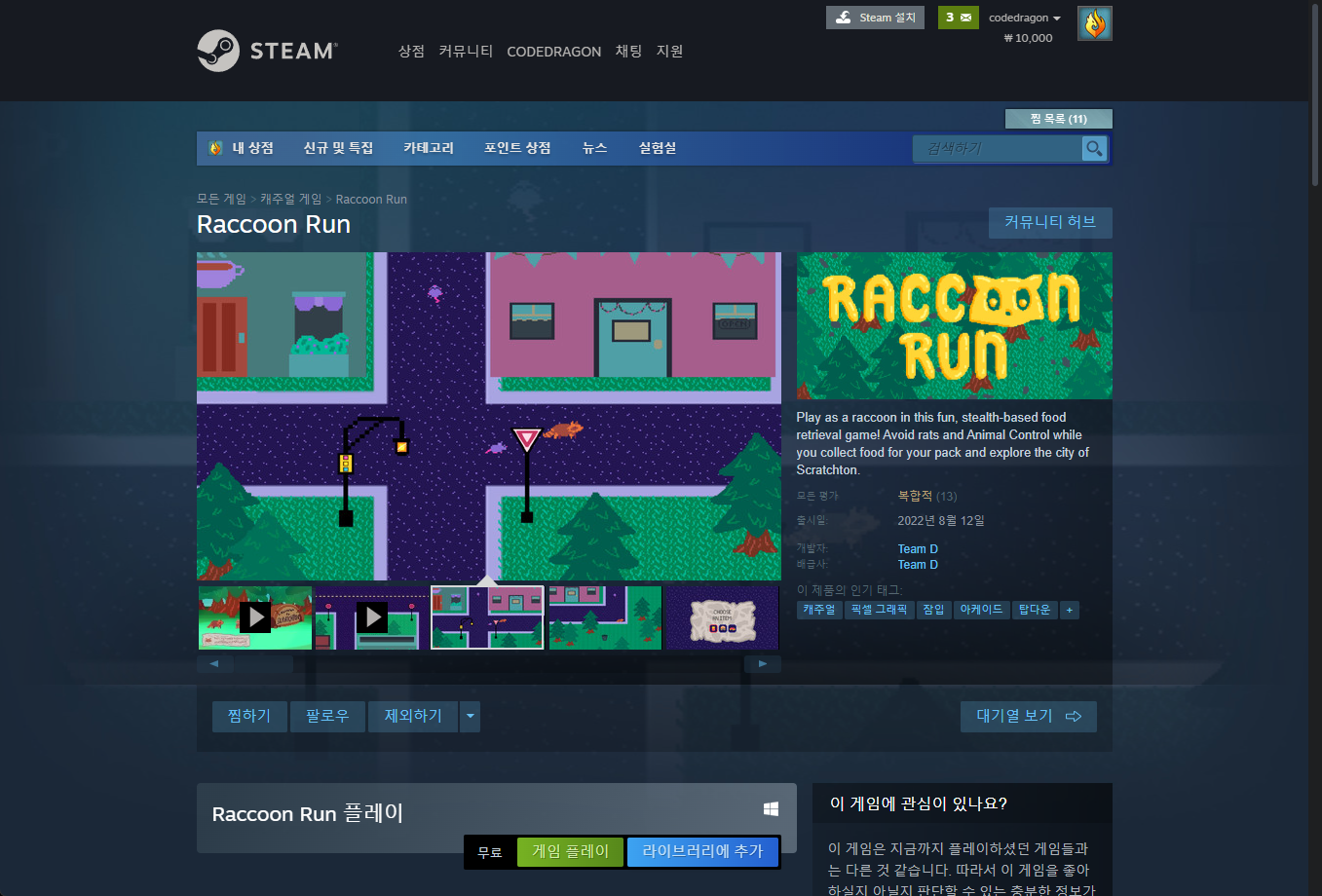This screenshot has width=1322, height=896.
Task: Open the 신규 및 특집 tab
Action: pos(338,148)
